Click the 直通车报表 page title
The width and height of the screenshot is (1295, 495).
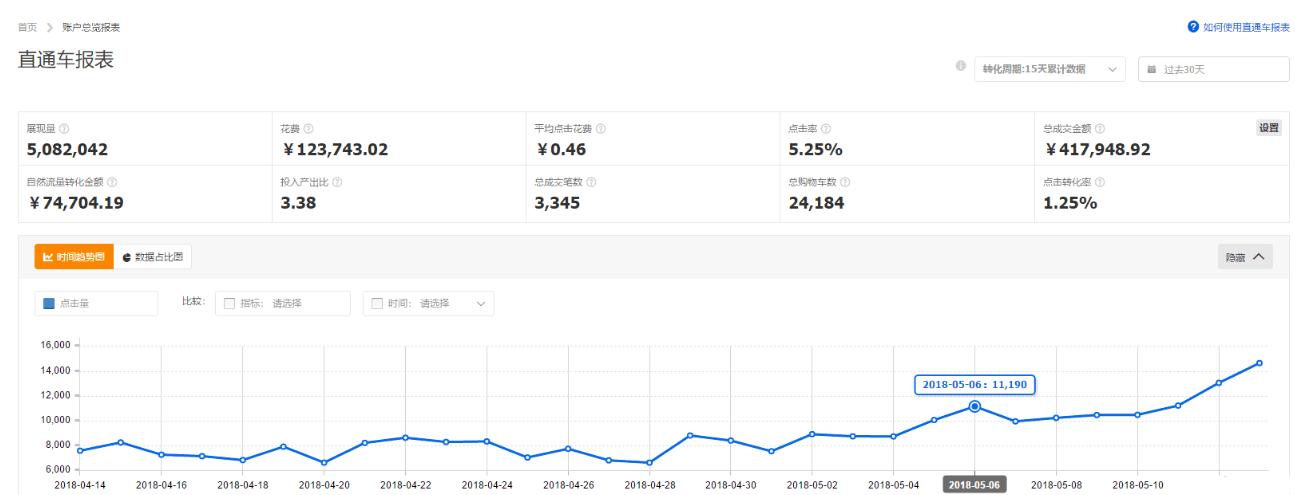tap(65, 60)
